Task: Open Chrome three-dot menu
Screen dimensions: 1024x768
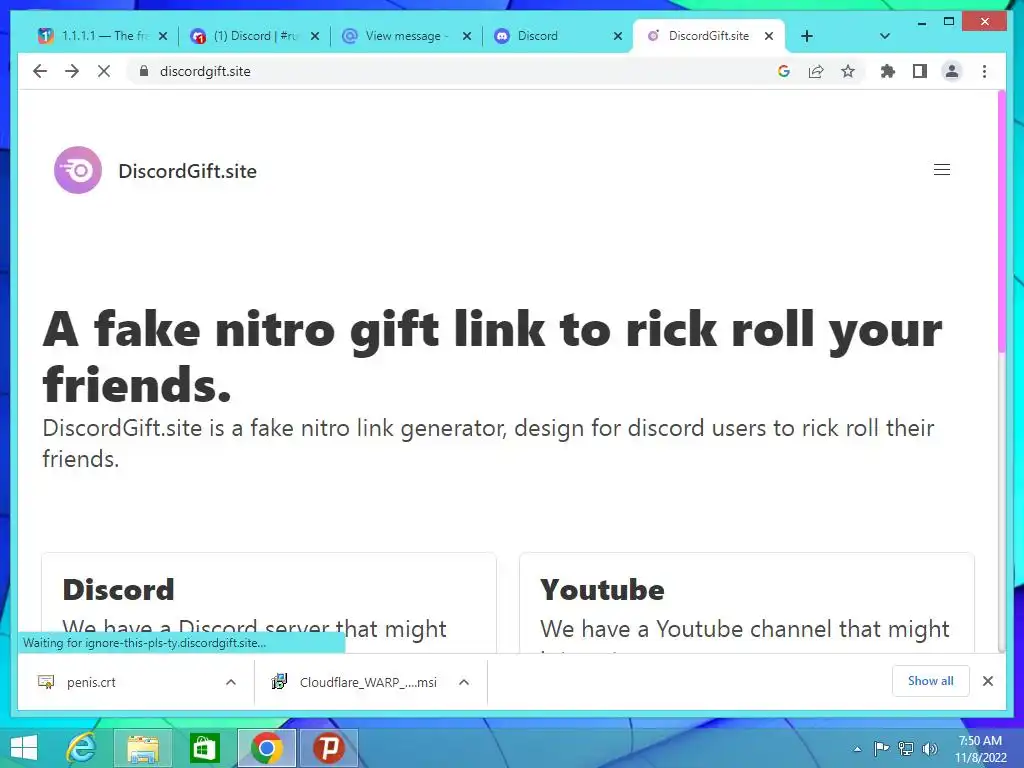Action: (x=984, y=71)
